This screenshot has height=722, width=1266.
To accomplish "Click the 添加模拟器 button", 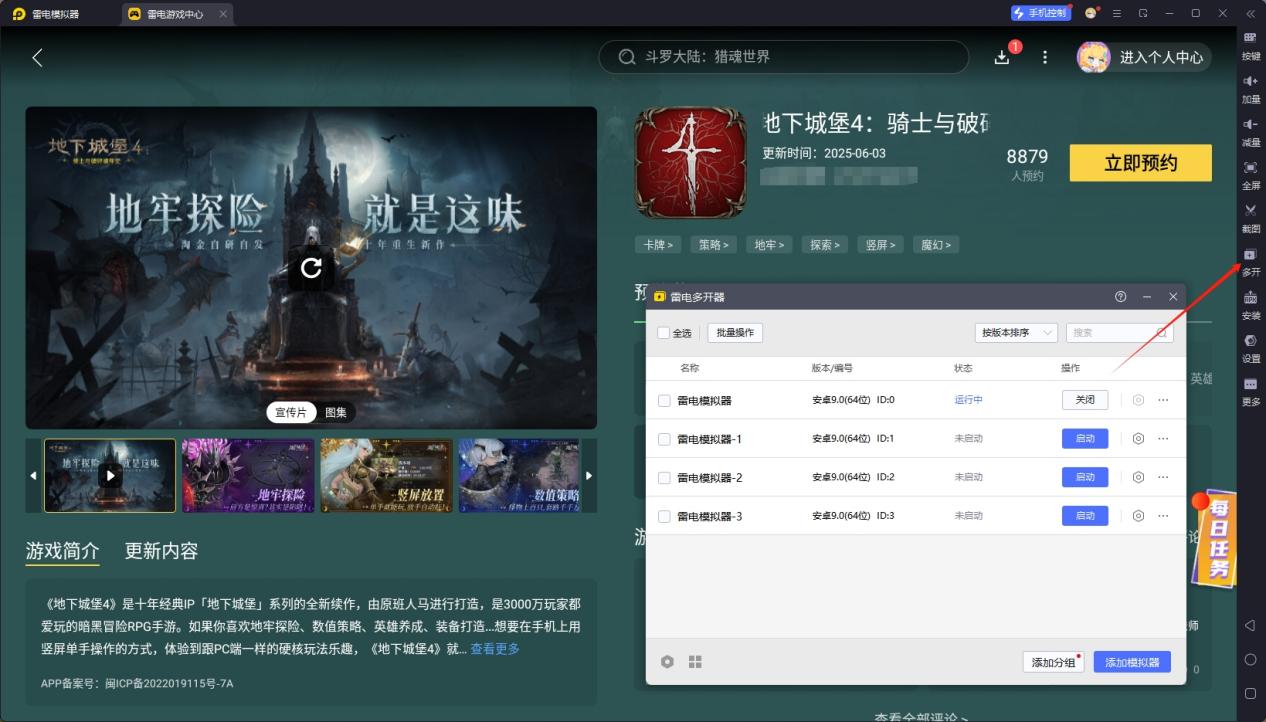I will [1132, 662].
